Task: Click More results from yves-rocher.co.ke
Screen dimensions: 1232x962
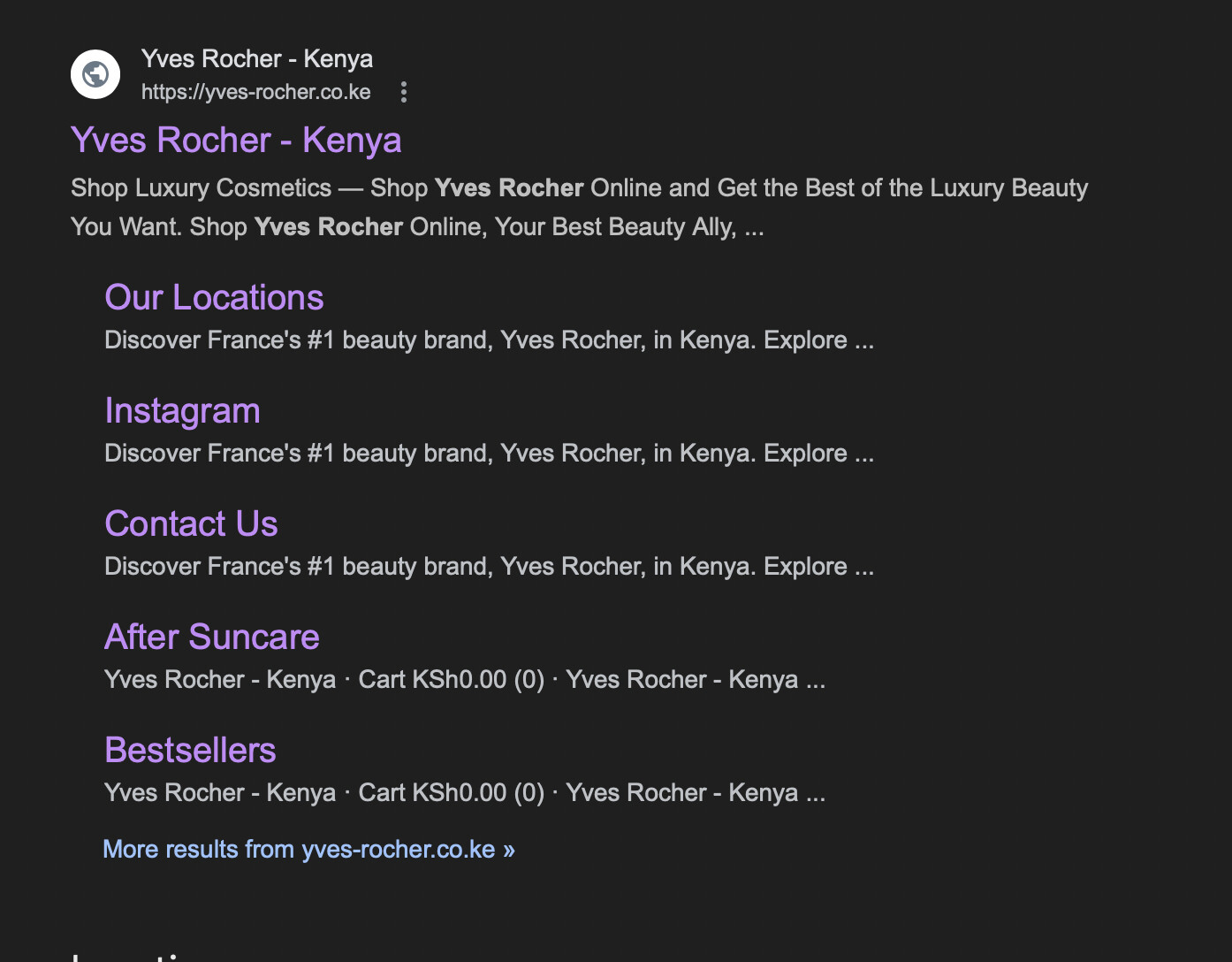Action: (308, 850)
